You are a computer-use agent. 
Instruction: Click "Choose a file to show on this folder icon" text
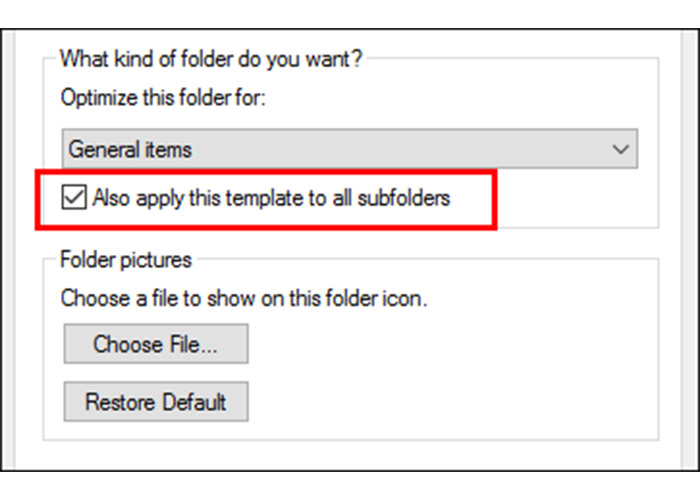click(244, 298)
